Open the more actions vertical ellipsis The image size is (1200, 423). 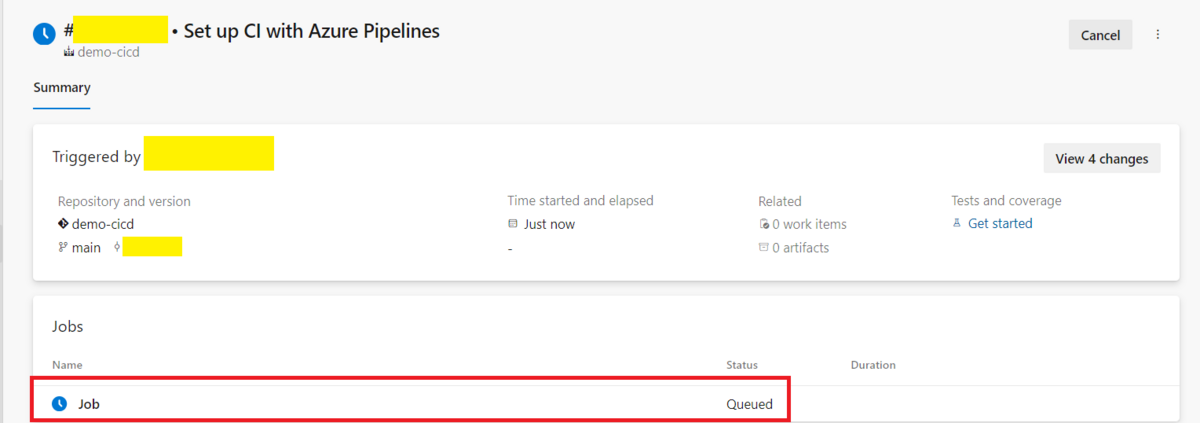1158,35
